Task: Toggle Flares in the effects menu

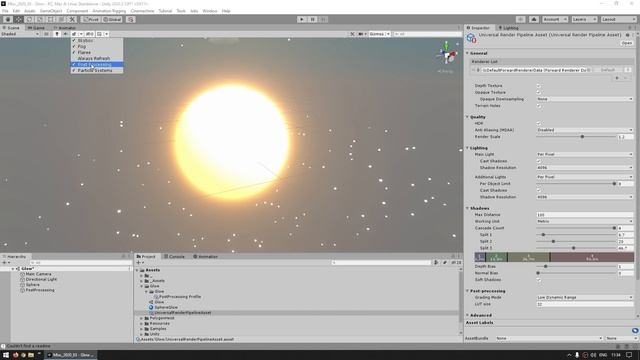Action: (x=97, y=52)
